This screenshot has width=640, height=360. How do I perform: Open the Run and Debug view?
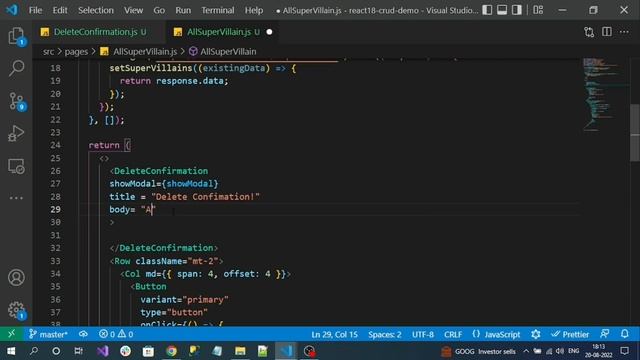coord(16,133)
